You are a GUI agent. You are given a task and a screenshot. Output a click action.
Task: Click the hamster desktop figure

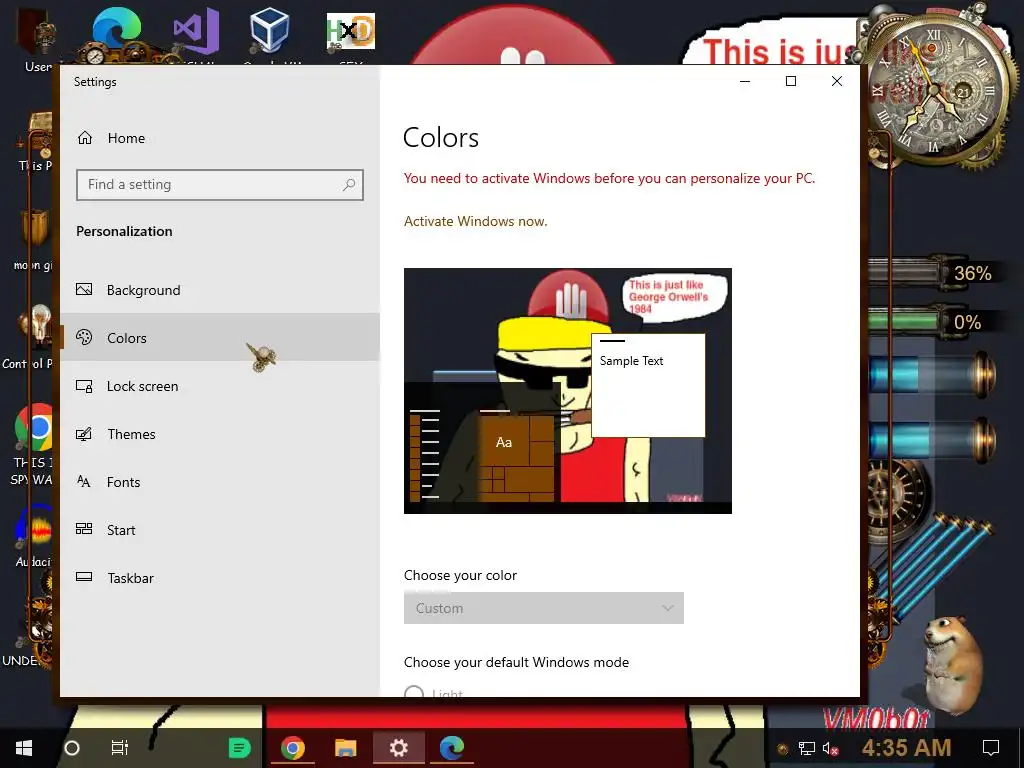[953, 665]
